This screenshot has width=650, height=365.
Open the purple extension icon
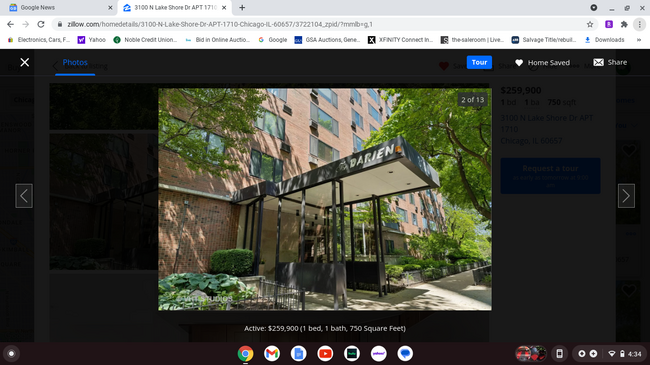click(609, 24)
